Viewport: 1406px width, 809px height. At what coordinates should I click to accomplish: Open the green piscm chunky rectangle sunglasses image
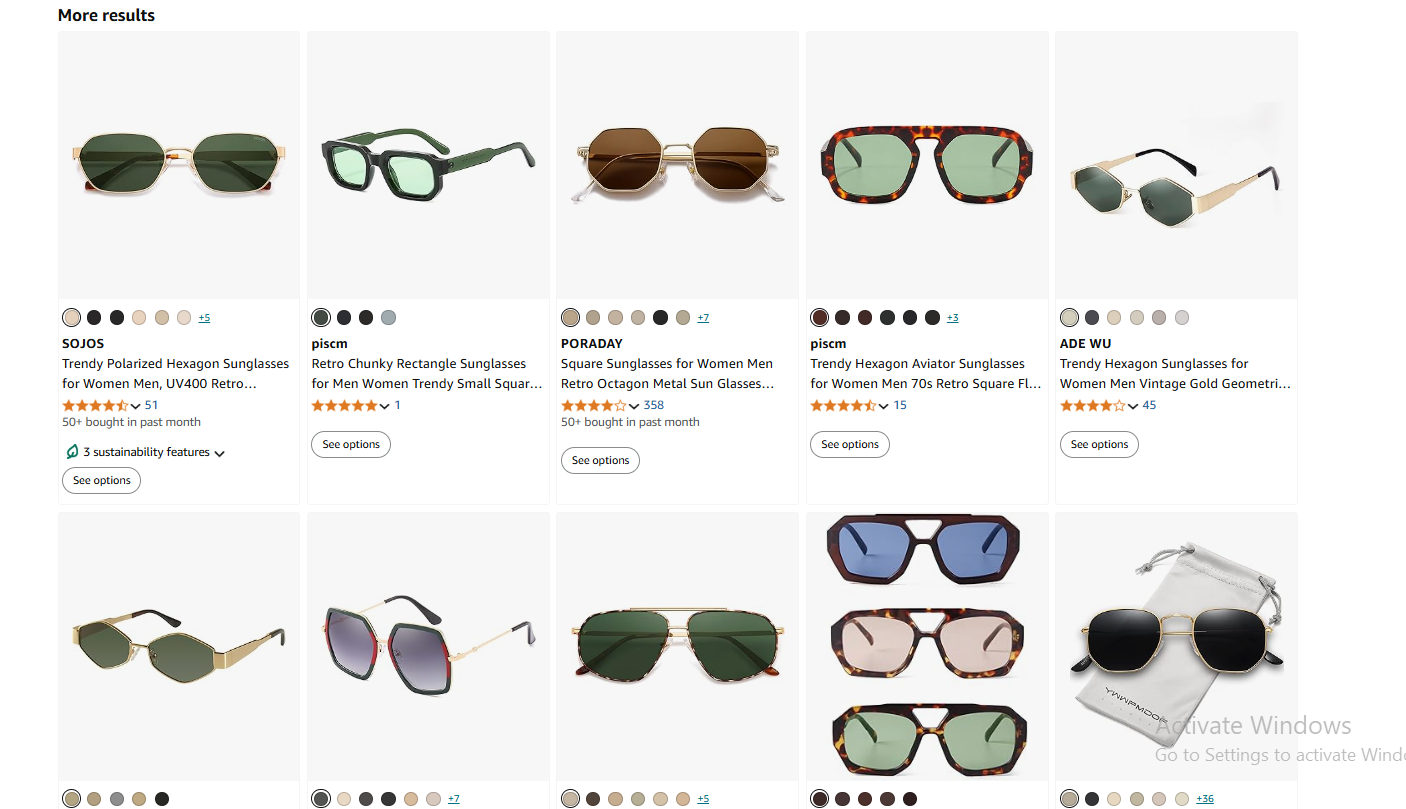pyautogui.click(x=428, y=165)
